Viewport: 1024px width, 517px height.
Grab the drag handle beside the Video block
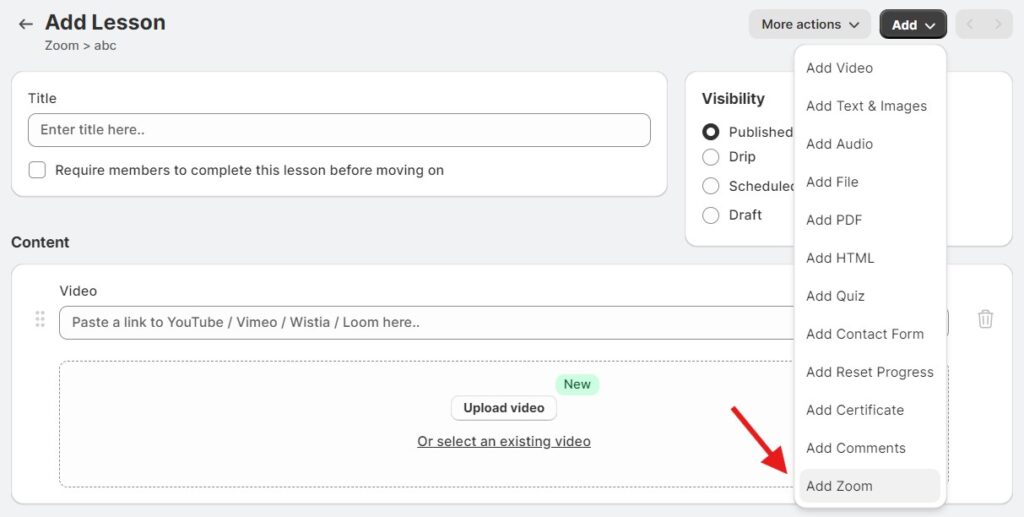(x=40, y=319)
